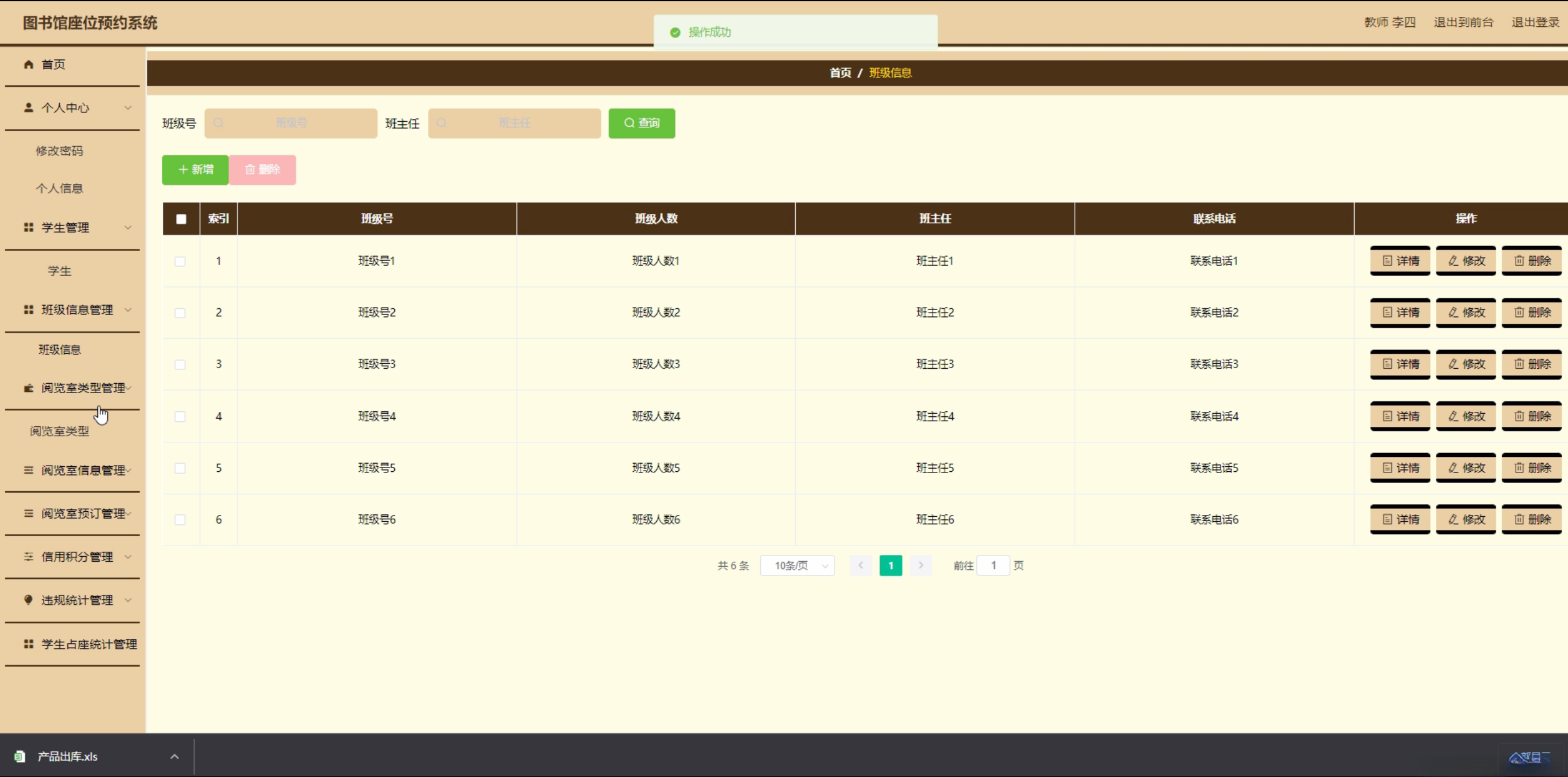The width and height of the screenshot is (1568, 777).
Task: Click the xls file icon in download bar
Action: [x=20, y=756]
